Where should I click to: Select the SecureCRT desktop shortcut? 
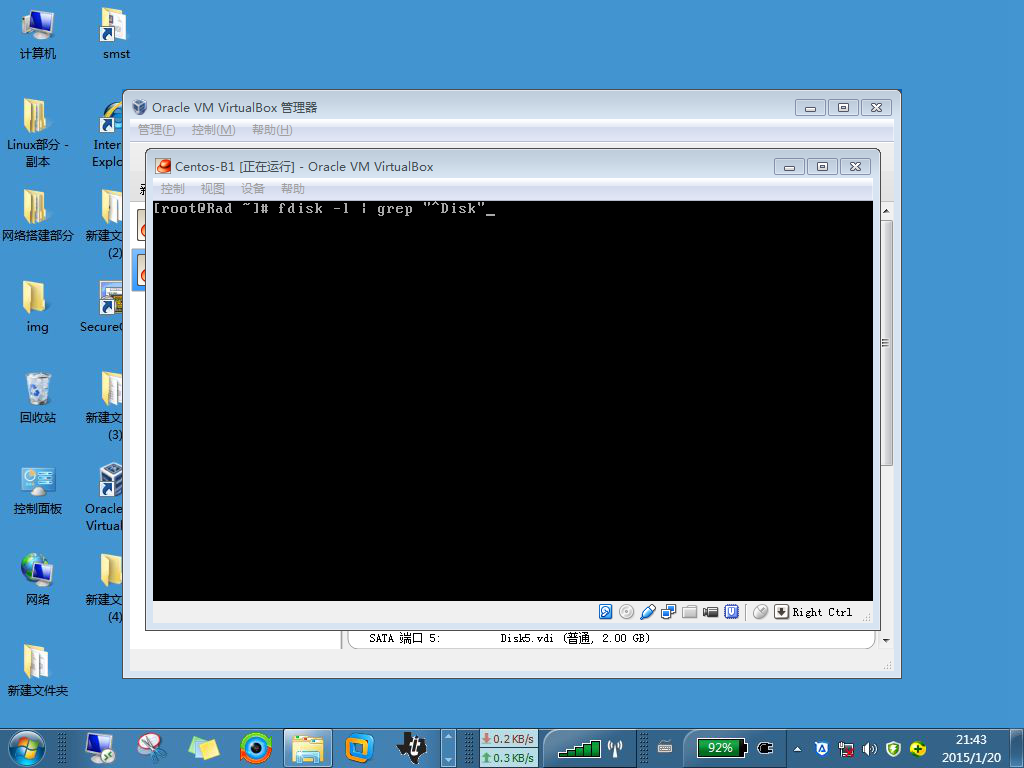[102, 307]
